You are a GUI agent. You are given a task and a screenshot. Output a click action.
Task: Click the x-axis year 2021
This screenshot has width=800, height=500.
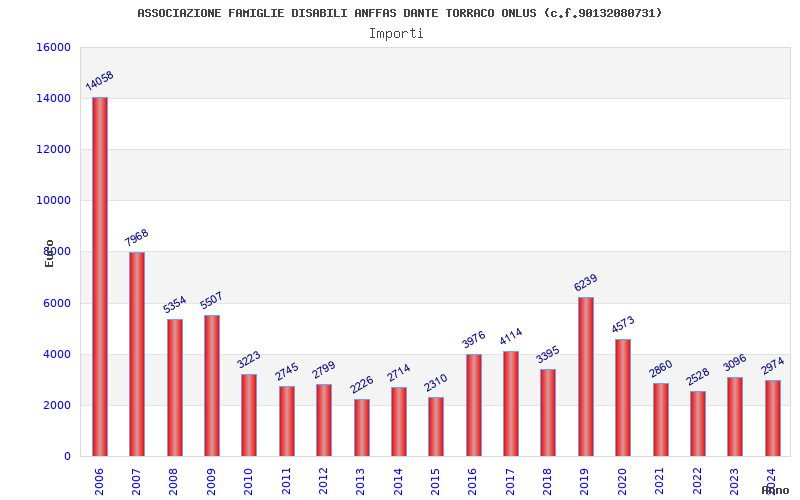pyautogui.click(x=660, y=482)
